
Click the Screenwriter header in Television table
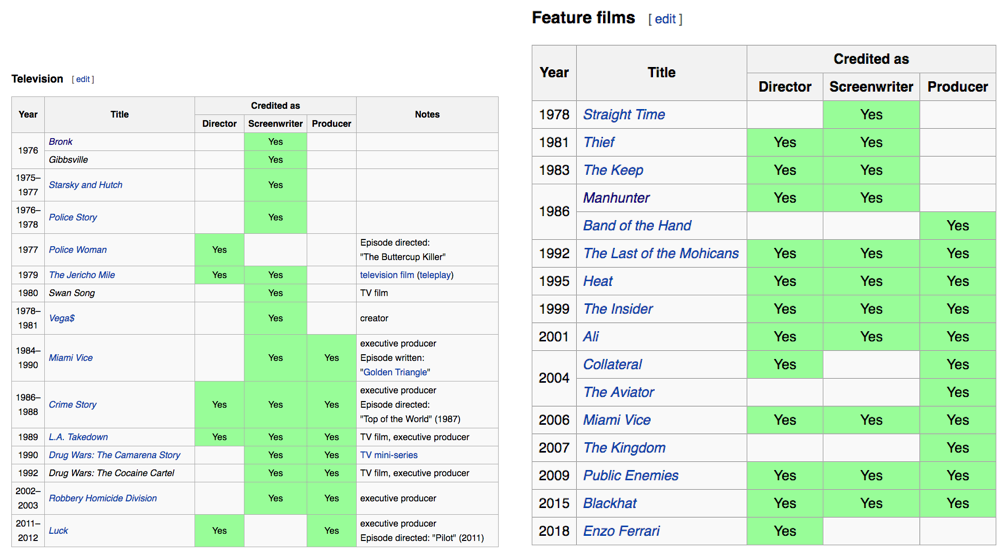point(275,124)
